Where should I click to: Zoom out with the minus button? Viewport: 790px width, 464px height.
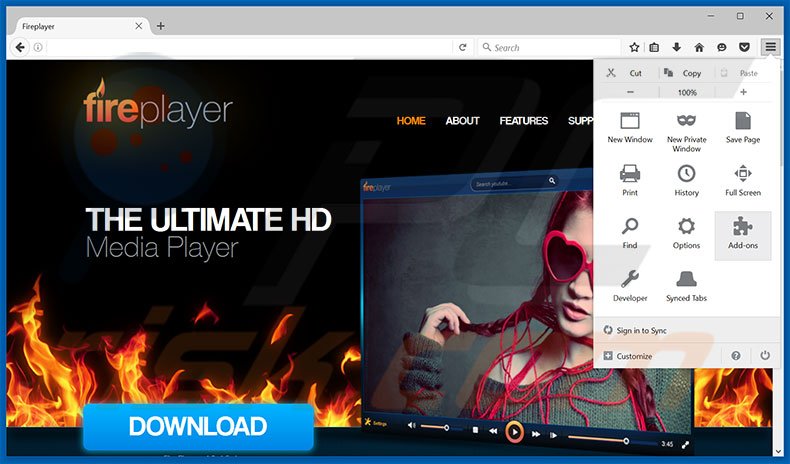tap(630, 92)
